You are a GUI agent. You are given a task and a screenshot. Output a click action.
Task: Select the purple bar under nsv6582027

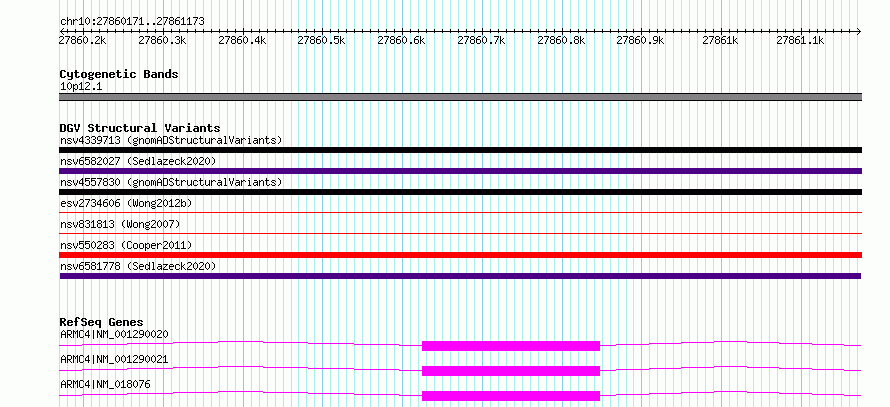point(461,171)
